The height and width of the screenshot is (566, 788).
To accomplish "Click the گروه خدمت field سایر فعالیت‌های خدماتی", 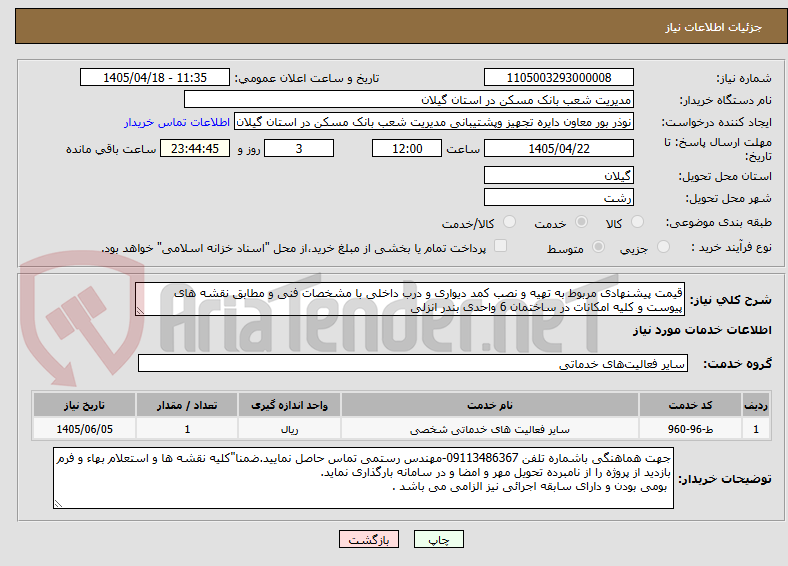I will [413, 363].
